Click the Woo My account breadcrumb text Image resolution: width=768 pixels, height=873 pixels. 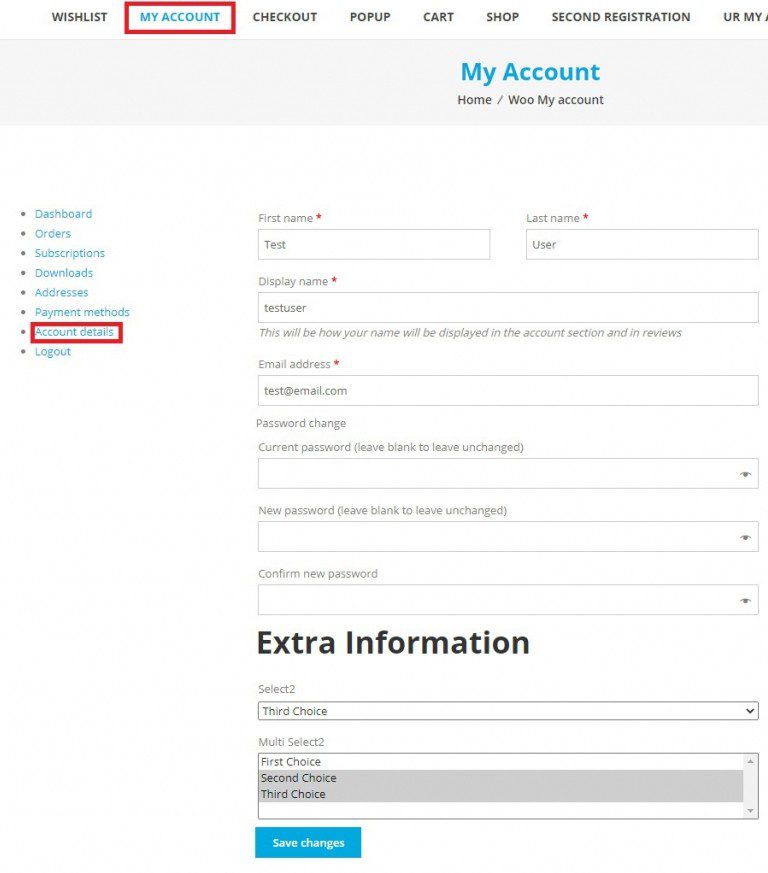click(556, 100)
